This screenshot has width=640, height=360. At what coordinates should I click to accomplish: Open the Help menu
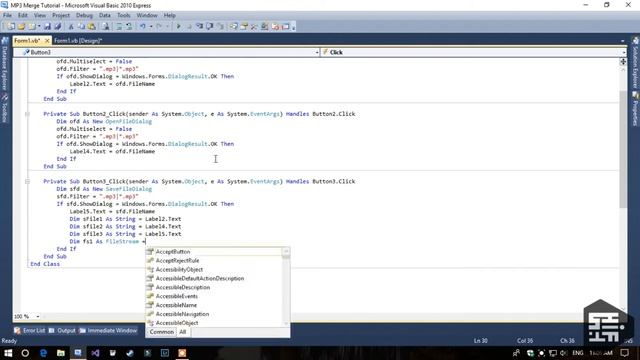pos(169,15)
